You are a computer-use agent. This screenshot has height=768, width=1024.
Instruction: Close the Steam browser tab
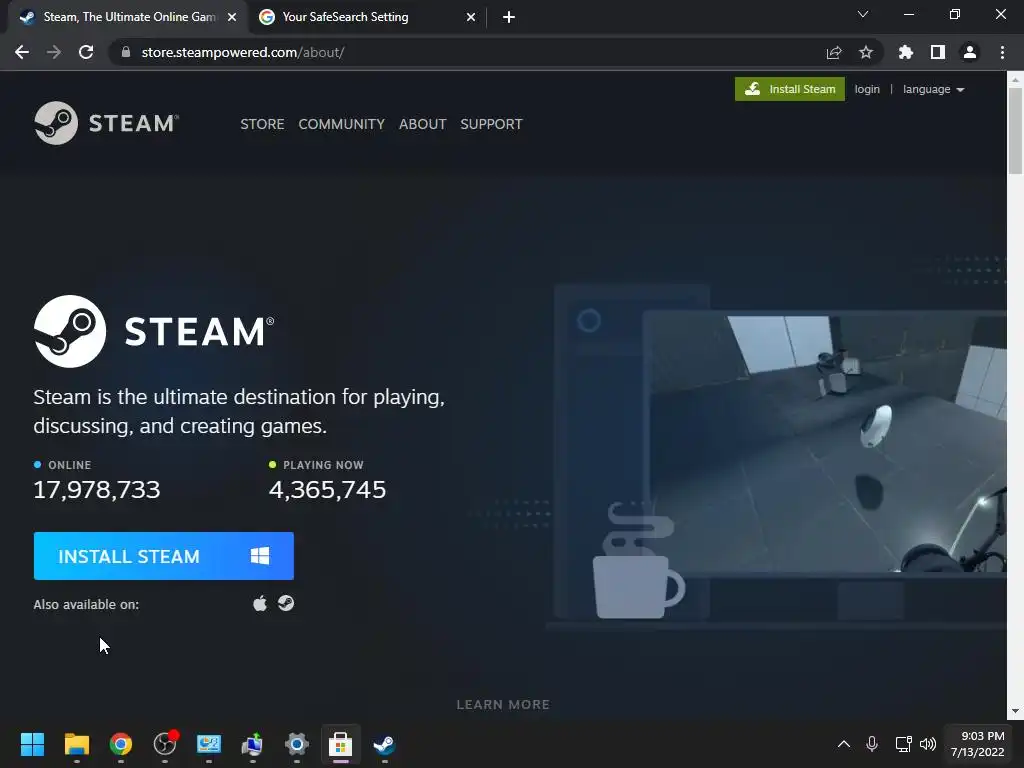(232, 18)
